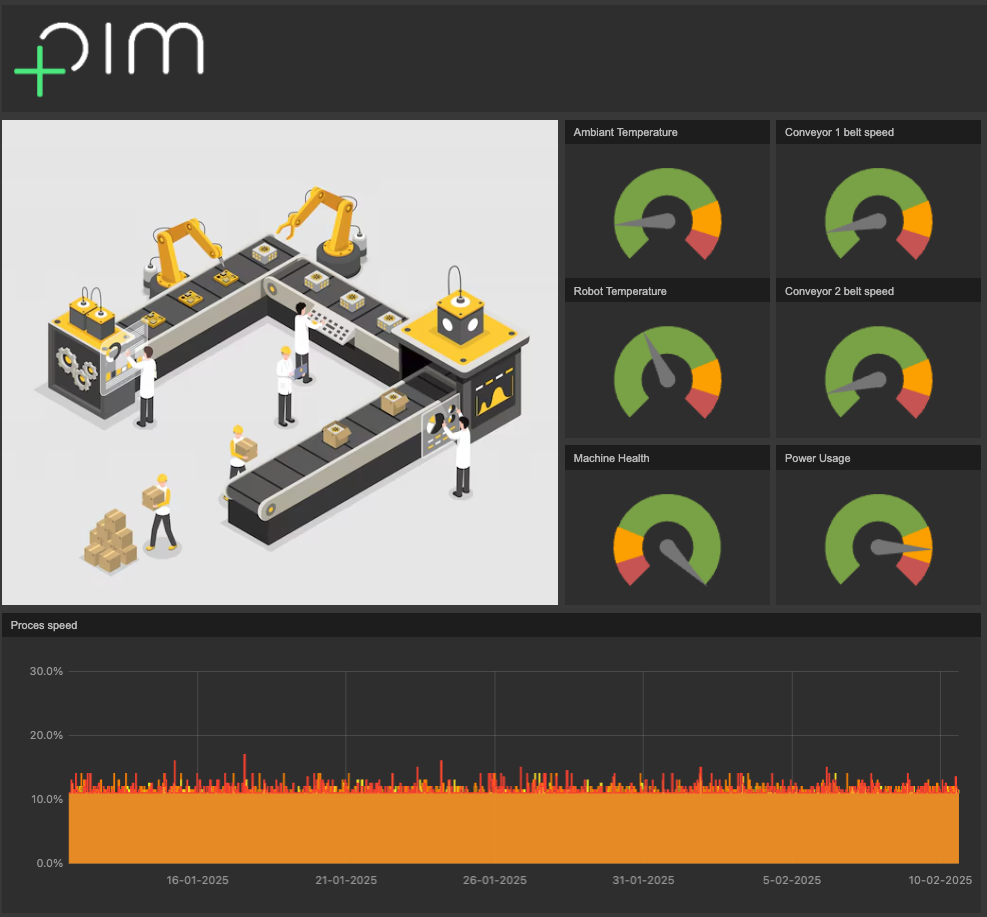Click the Robot Temperature panel title

tap(620, 291)
